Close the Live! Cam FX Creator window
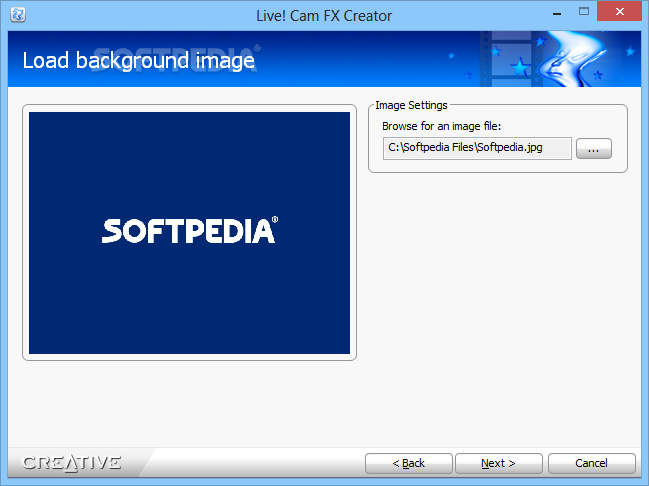 tap(619, 11)
